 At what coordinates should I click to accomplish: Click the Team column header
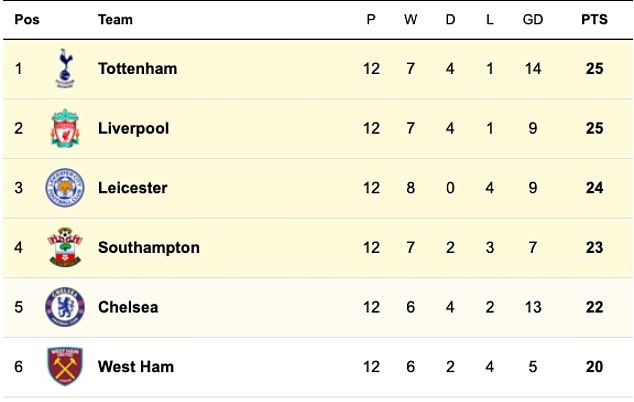(x=115, y=19)
